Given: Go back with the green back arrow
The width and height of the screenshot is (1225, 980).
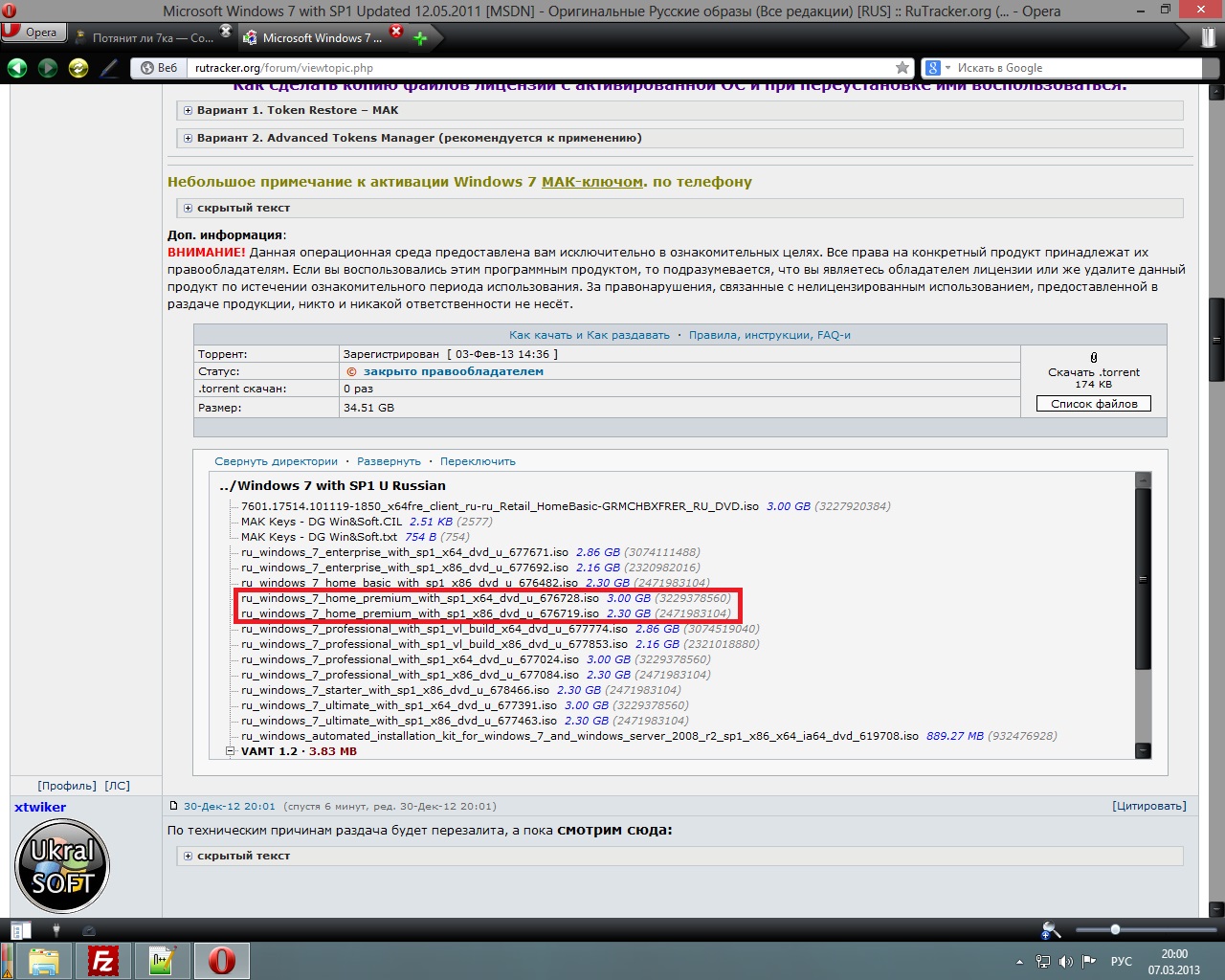Looking at the screenshot, I should 17,68.
